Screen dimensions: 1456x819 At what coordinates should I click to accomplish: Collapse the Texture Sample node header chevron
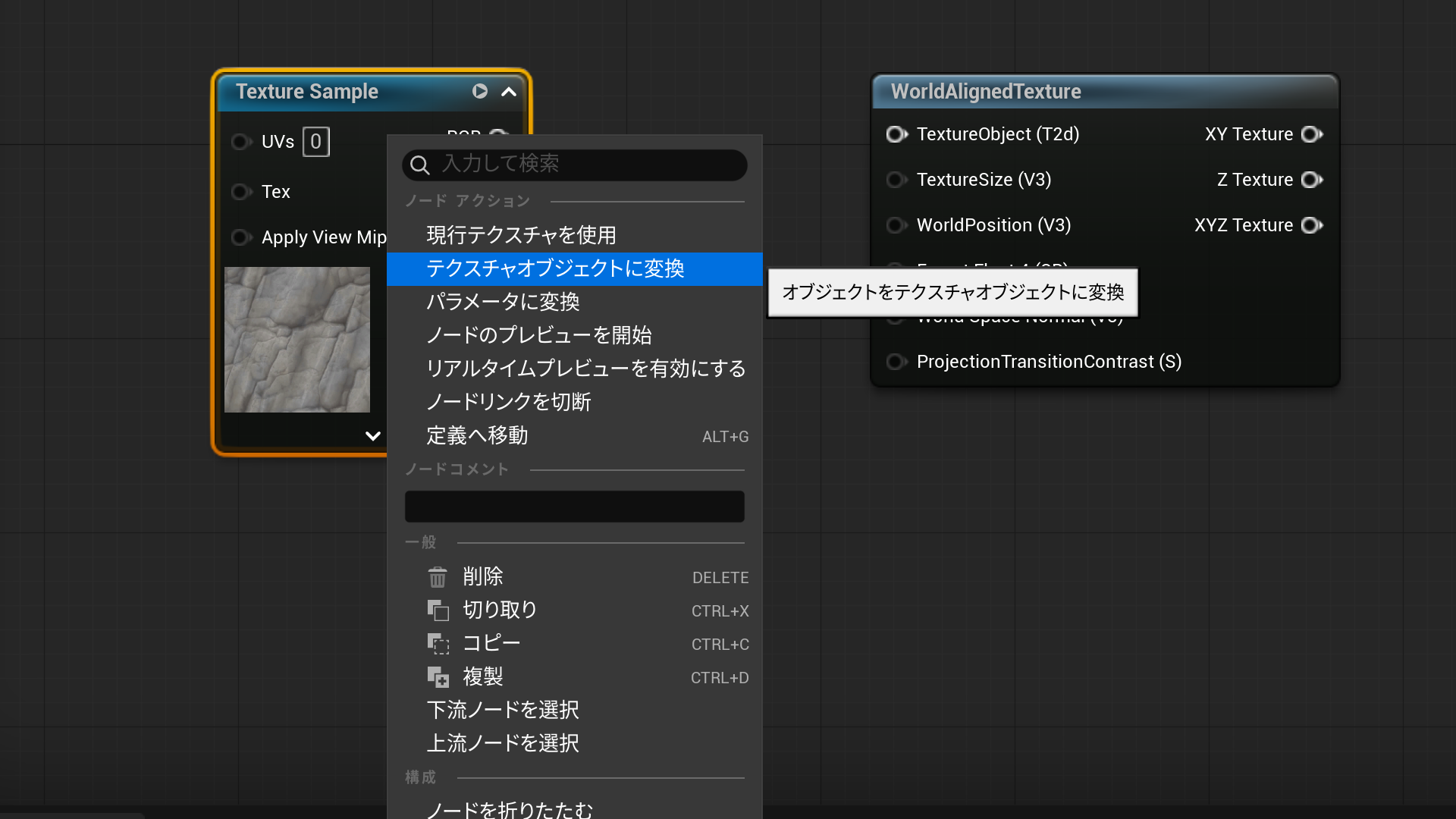click(x=509, y=92)
